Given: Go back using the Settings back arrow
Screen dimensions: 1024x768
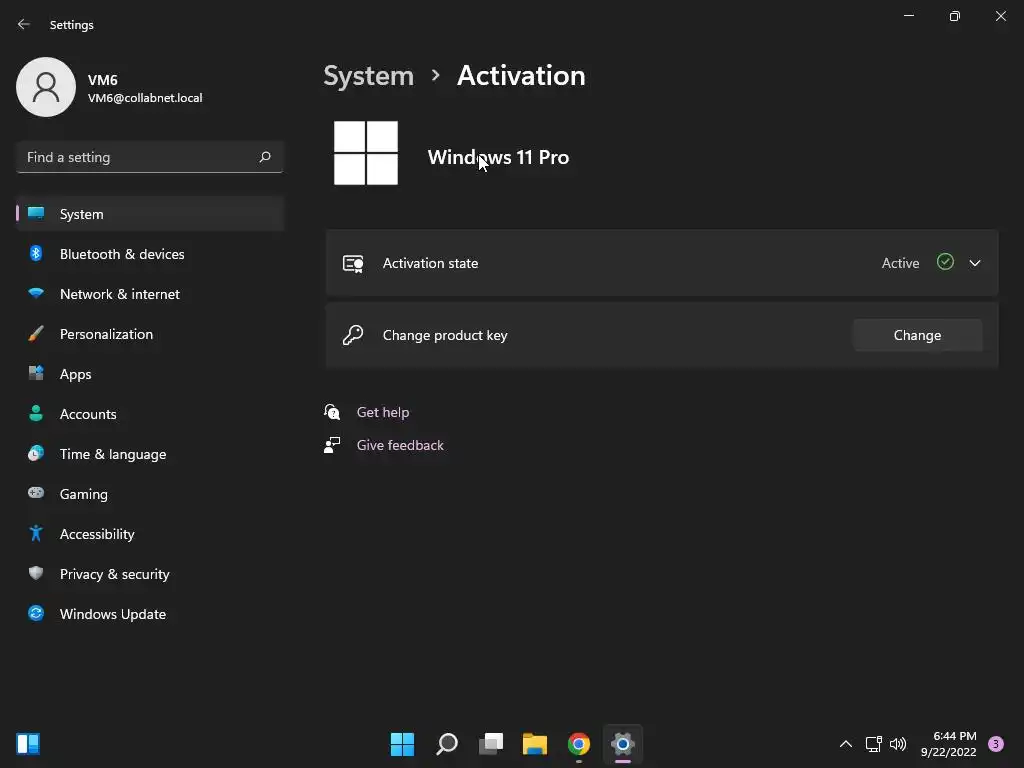Looking at the screenshot, I should [24, 24].
